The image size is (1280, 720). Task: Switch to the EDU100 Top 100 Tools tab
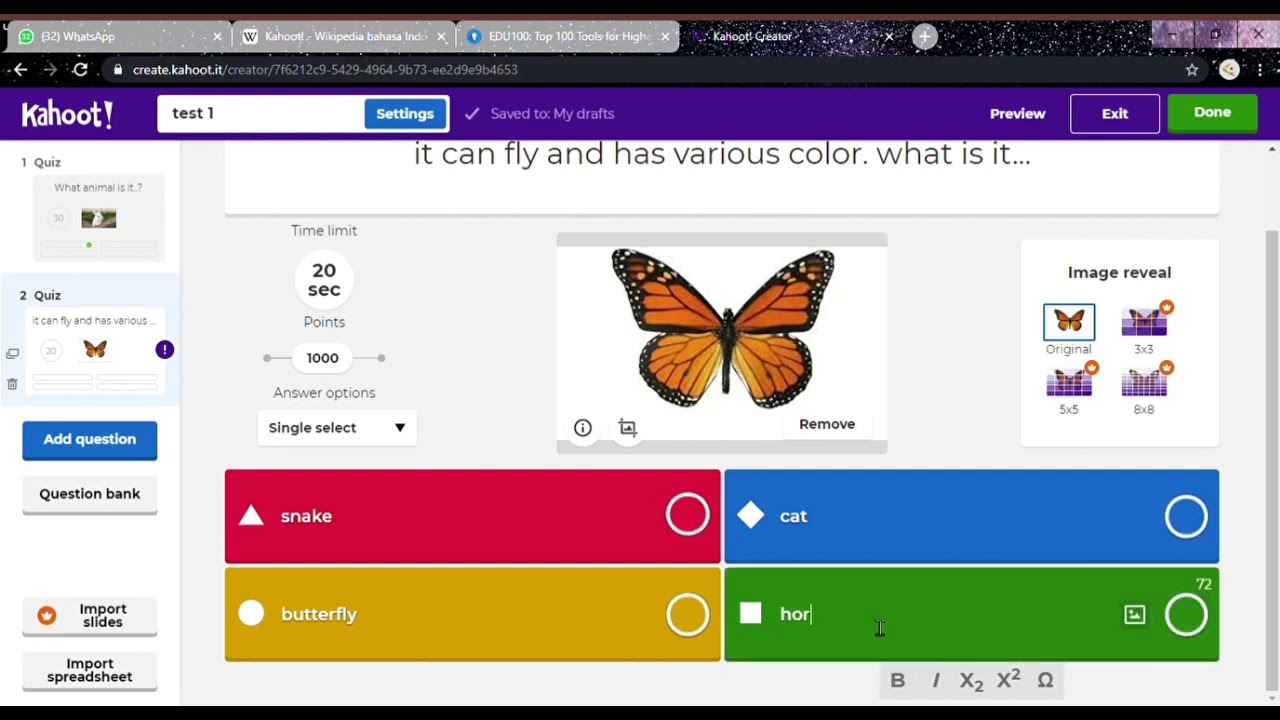point(568,37)
